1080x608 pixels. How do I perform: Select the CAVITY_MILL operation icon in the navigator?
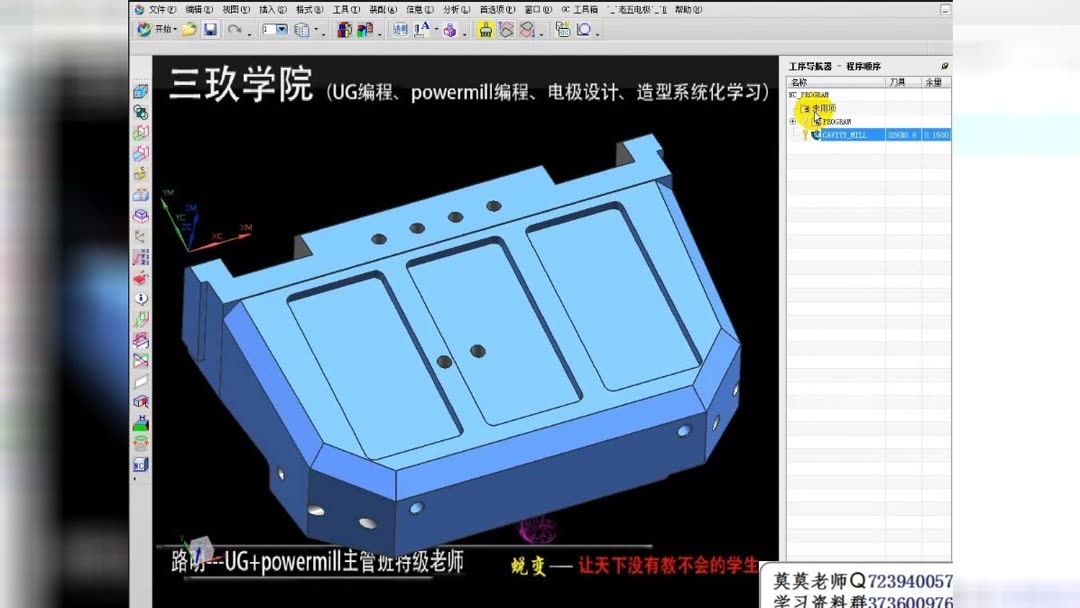tap(816, 133)
